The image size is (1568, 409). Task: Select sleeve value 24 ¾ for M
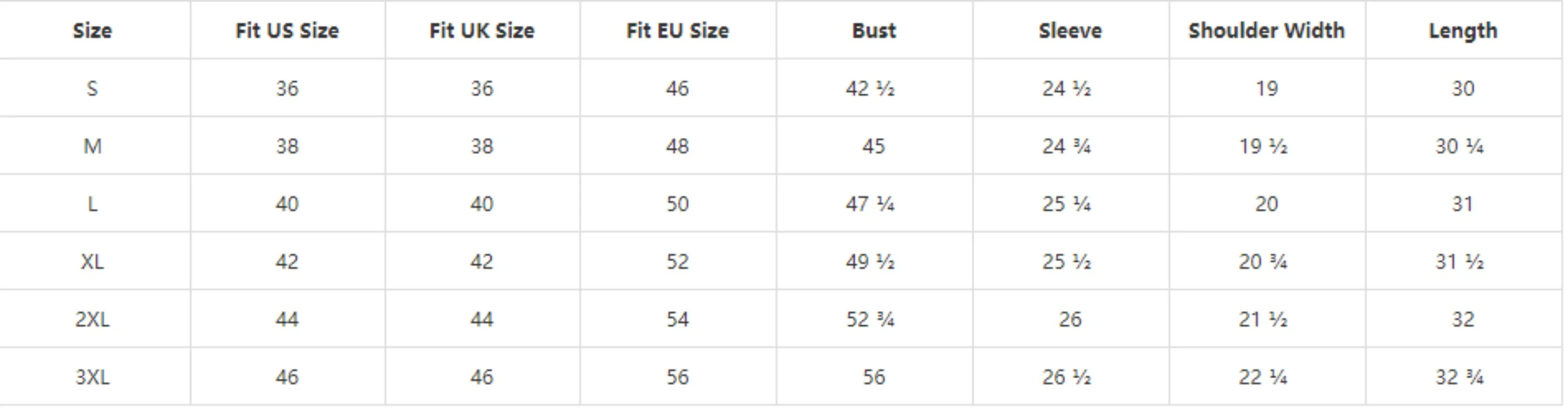(x=1066, y=147)
